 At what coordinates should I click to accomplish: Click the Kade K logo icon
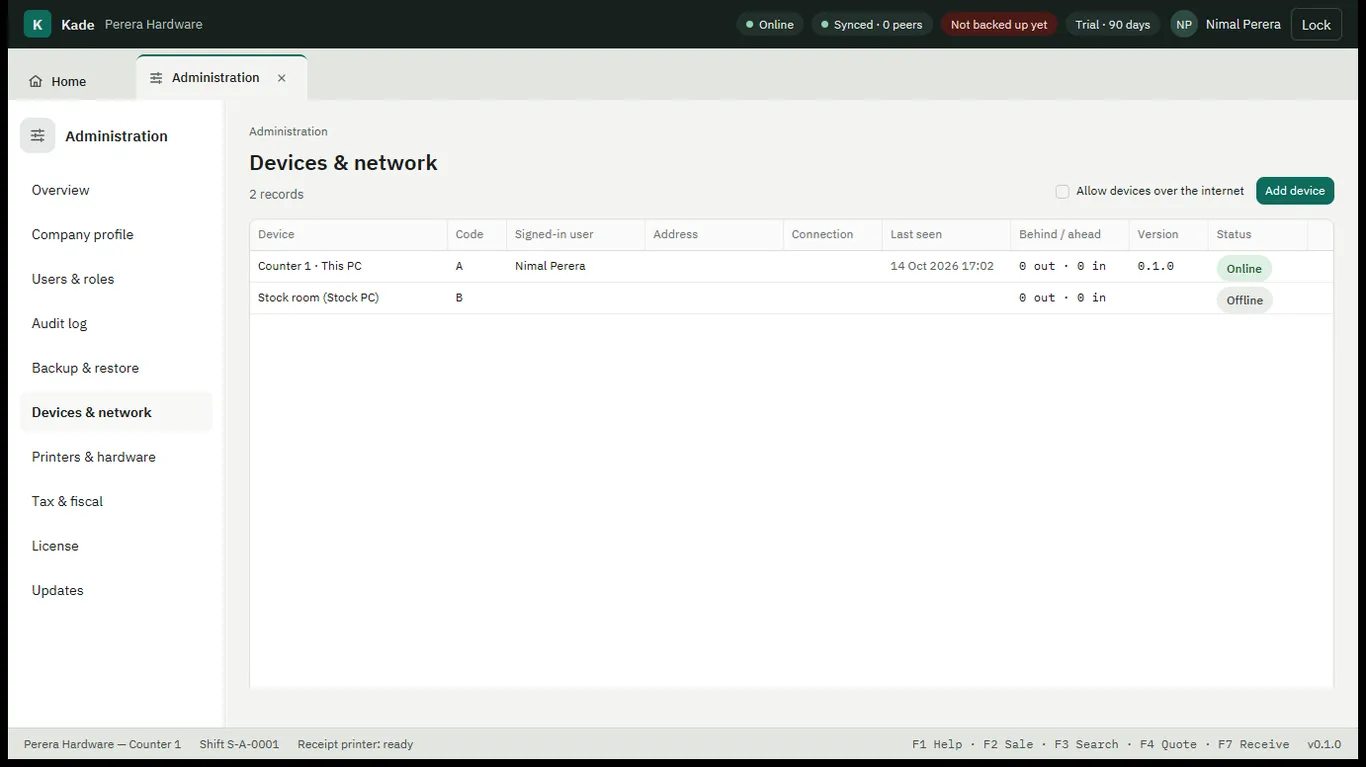(x=37, y=24)
